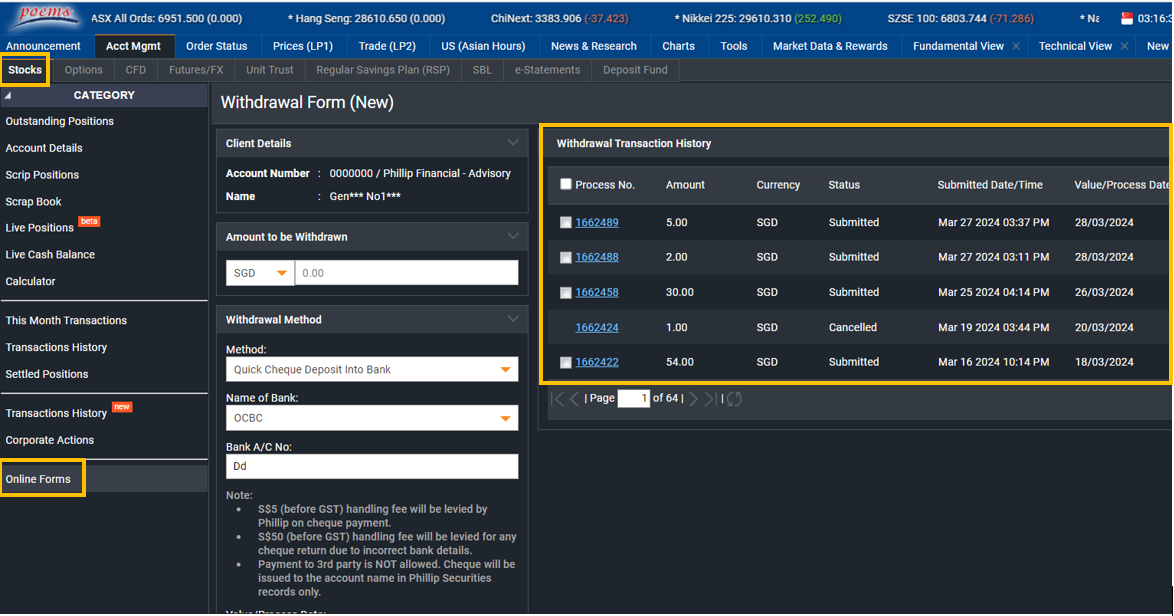Sort by Submitted Date/Time column header

point(990,185)
